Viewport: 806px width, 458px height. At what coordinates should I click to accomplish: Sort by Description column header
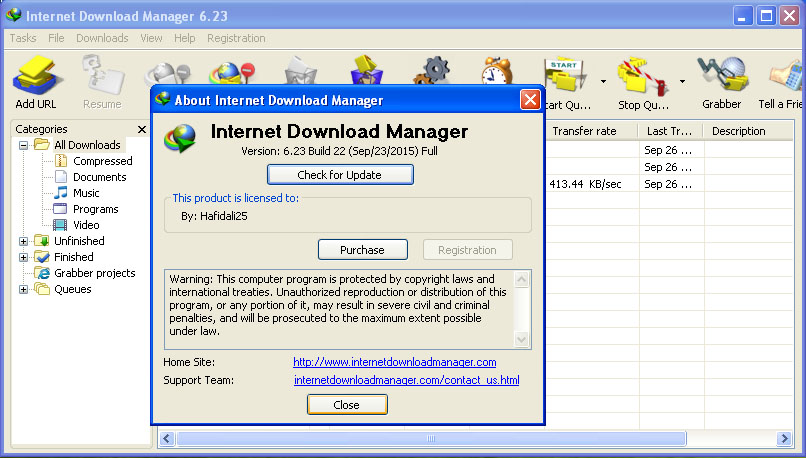pos(748,131)
